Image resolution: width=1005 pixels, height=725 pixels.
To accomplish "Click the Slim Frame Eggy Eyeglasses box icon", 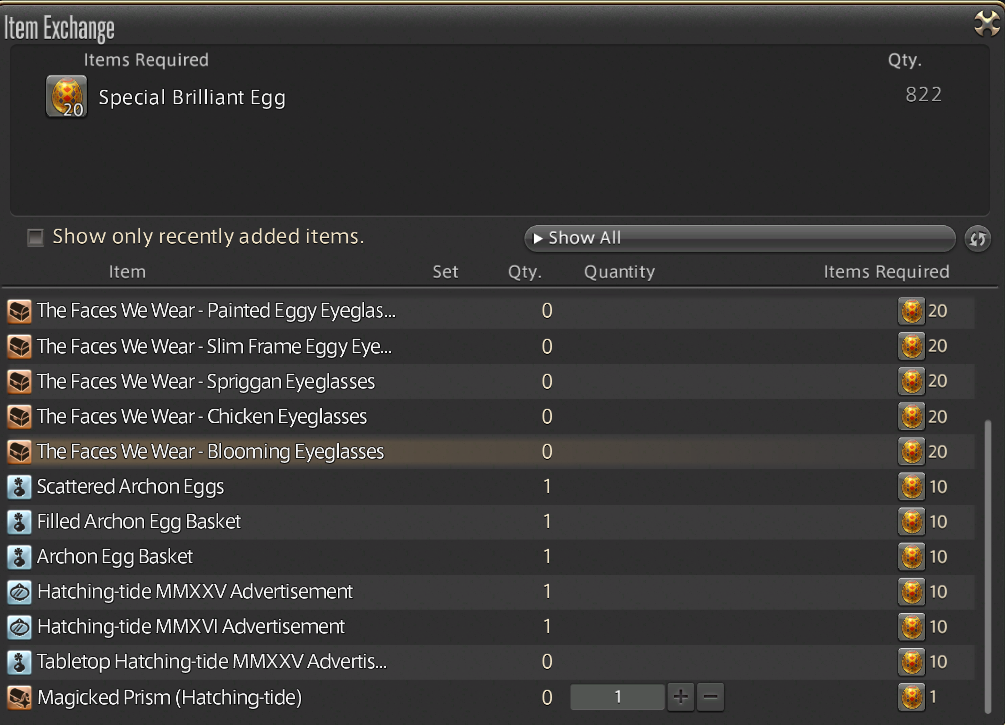I will [19, 347].
